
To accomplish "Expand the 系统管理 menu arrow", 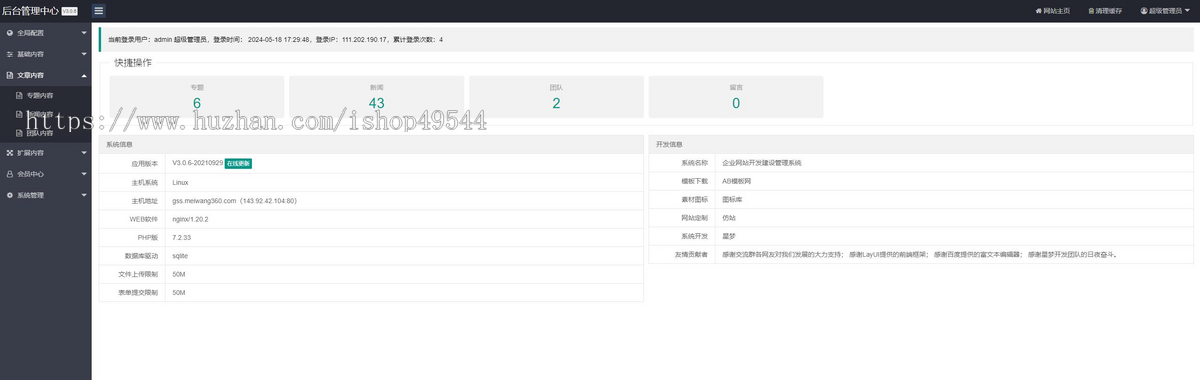I will 84,195.
